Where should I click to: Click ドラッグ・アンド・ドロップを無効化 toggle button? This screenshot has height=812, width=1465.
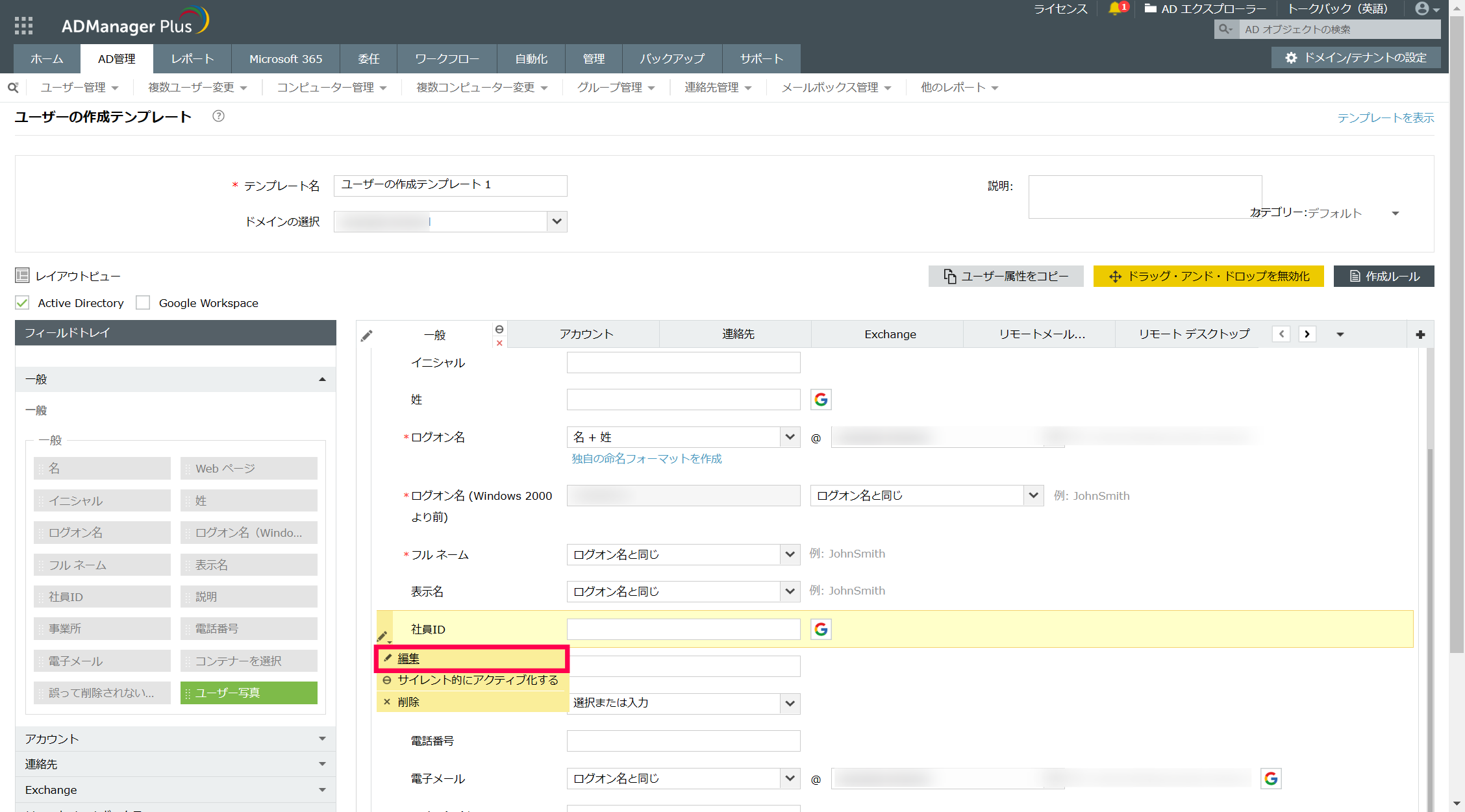click(x=1208, y=276)
